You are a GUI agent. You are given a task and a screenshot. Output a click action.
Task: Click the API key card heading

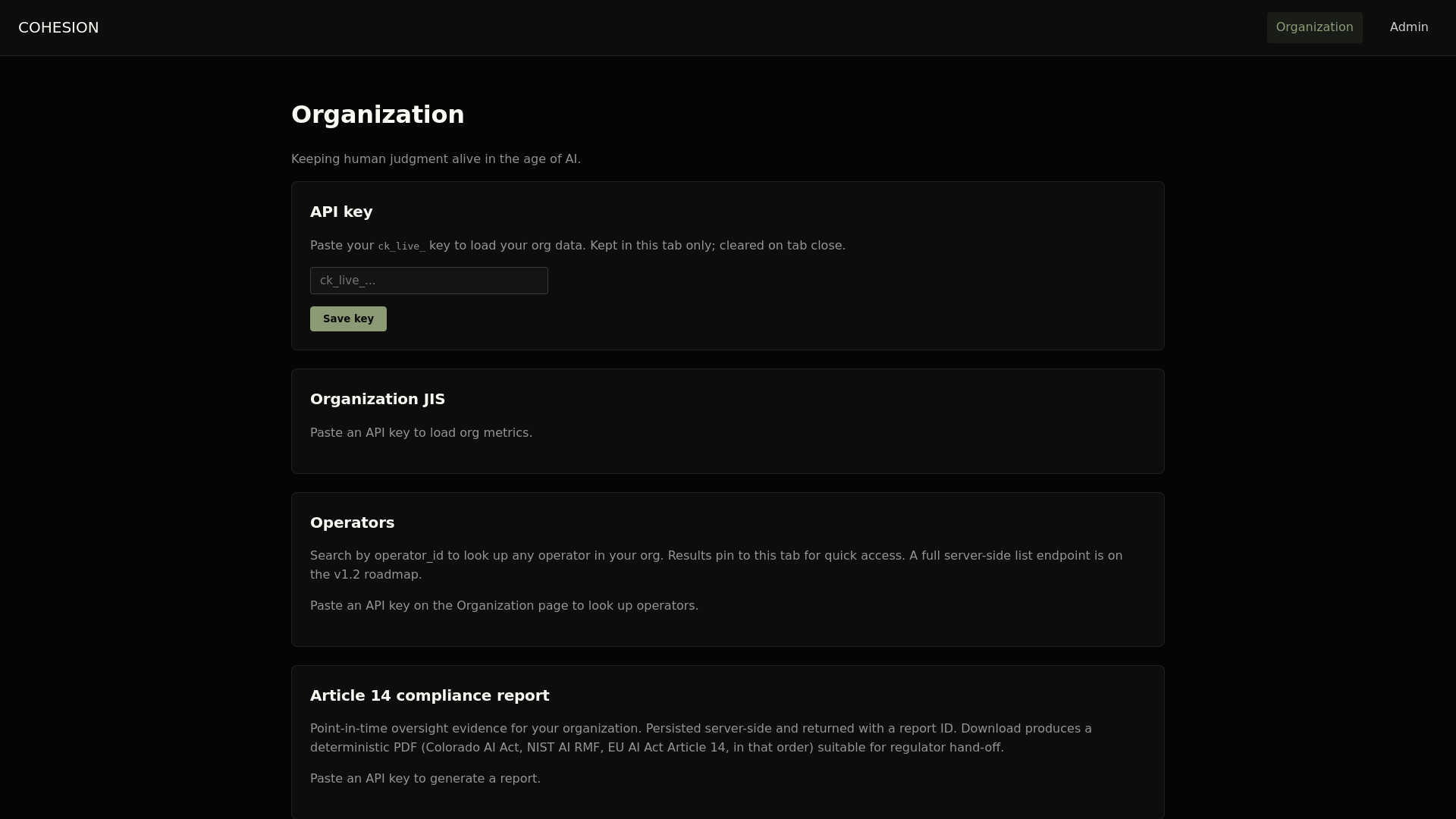tap(341, 212)
